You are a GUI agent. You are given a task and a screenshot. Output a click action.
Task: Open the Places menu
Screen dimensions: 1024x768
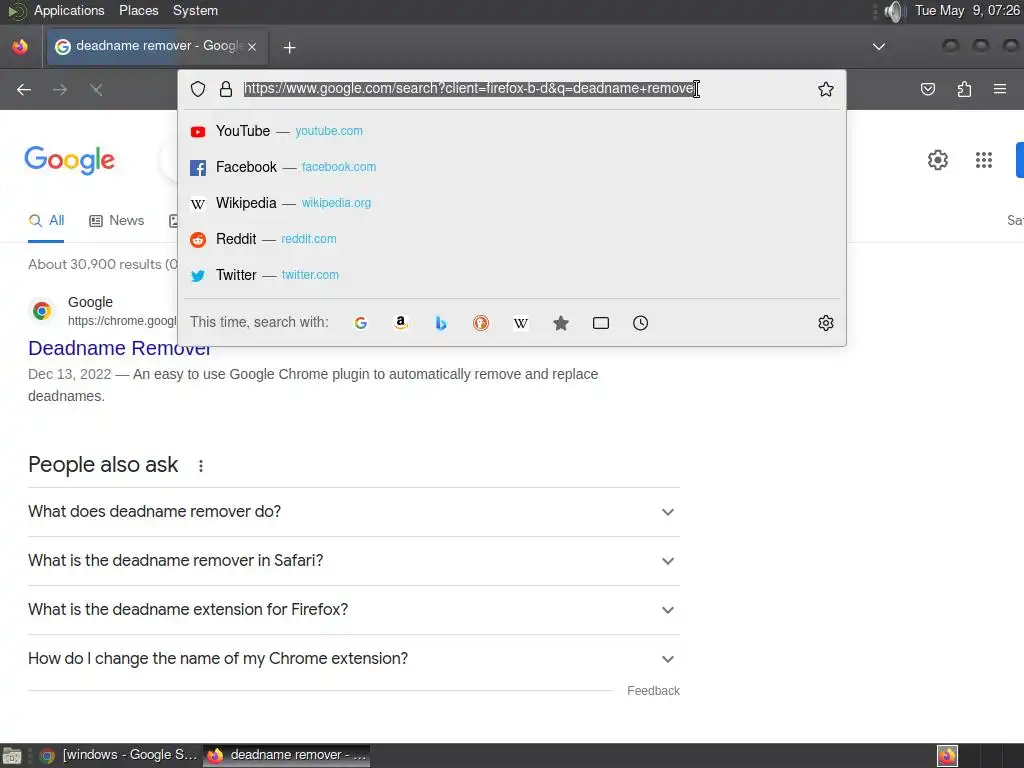point(138,10)
